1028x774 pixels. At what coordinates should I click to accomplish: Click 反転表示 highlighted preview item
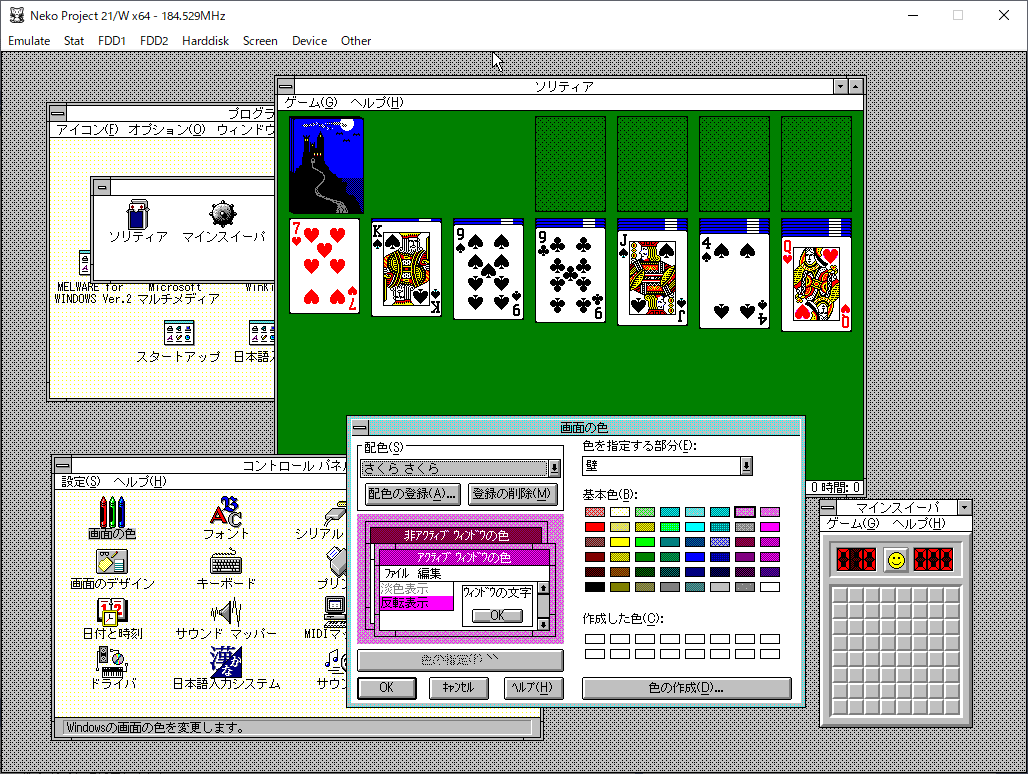[x=416, y=603]
